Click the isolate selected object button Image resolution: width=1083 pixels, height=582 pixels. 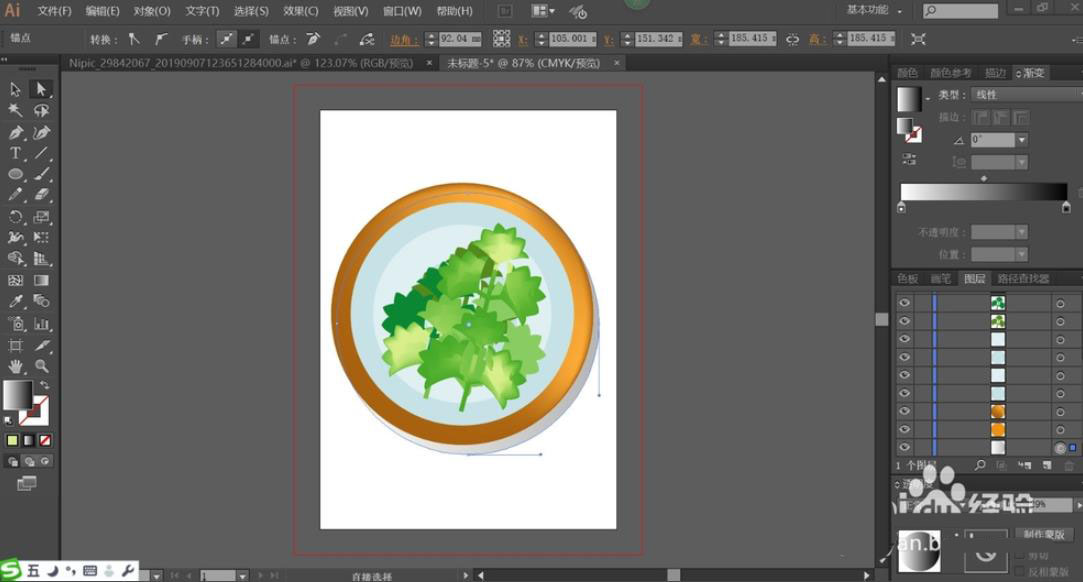coord(918,39)
